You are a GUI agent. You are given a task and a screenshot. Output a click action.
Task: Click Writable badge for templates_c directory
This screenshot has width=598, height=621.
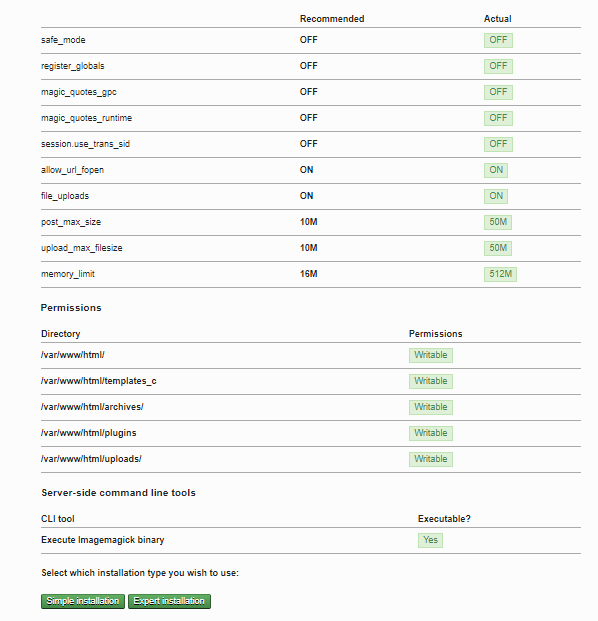(x=431, y=381)
